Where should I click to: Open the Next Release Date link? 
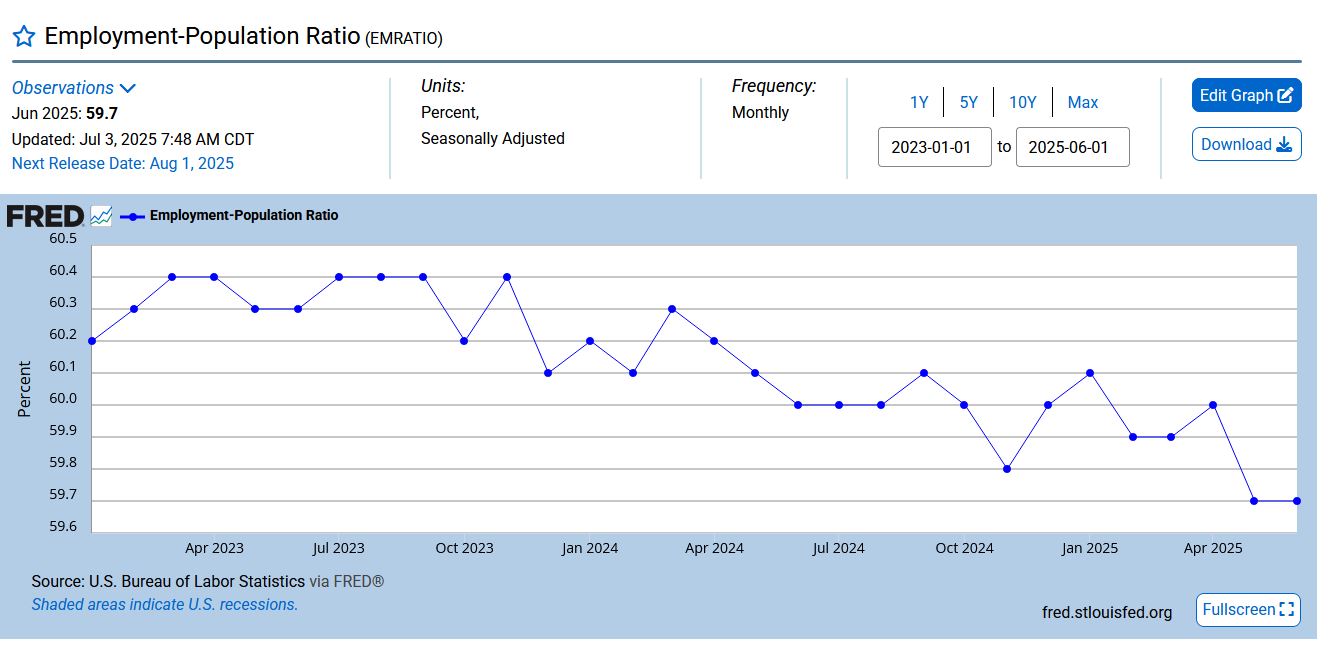coord(123,163)
